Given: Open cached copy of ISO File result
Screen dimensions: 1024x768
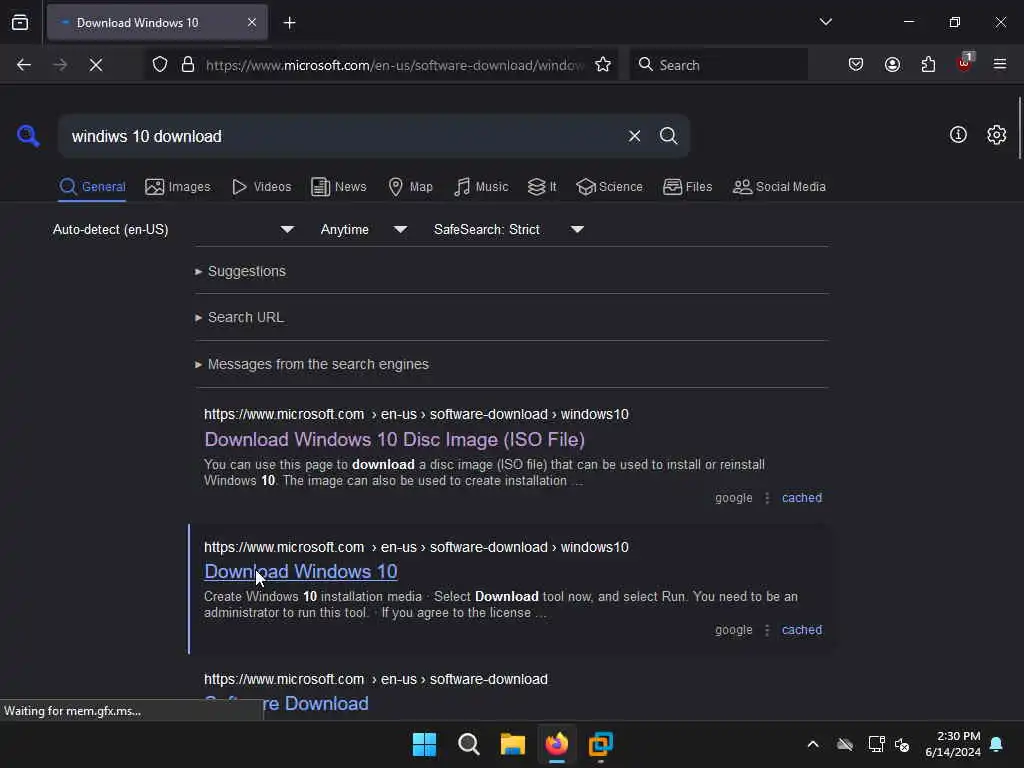Looking at the screenshot, I should tap(802, 498).
